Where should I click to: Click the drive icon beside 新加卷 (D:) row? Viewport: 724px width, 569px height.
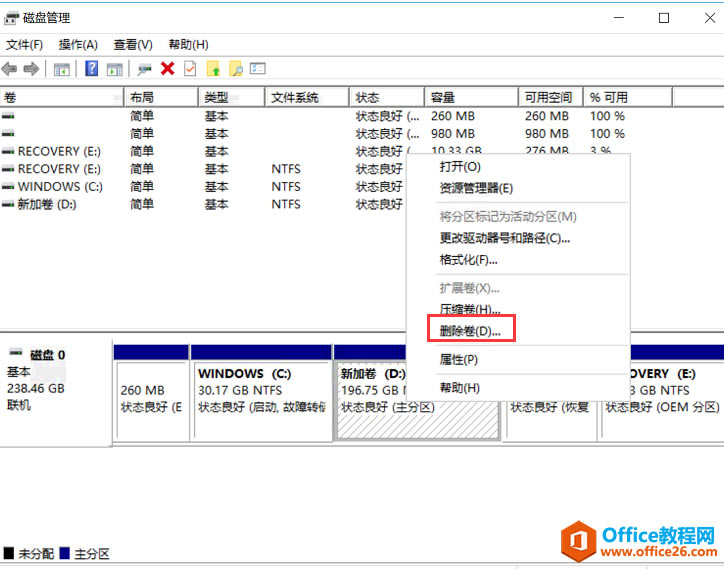pos(8,204)
